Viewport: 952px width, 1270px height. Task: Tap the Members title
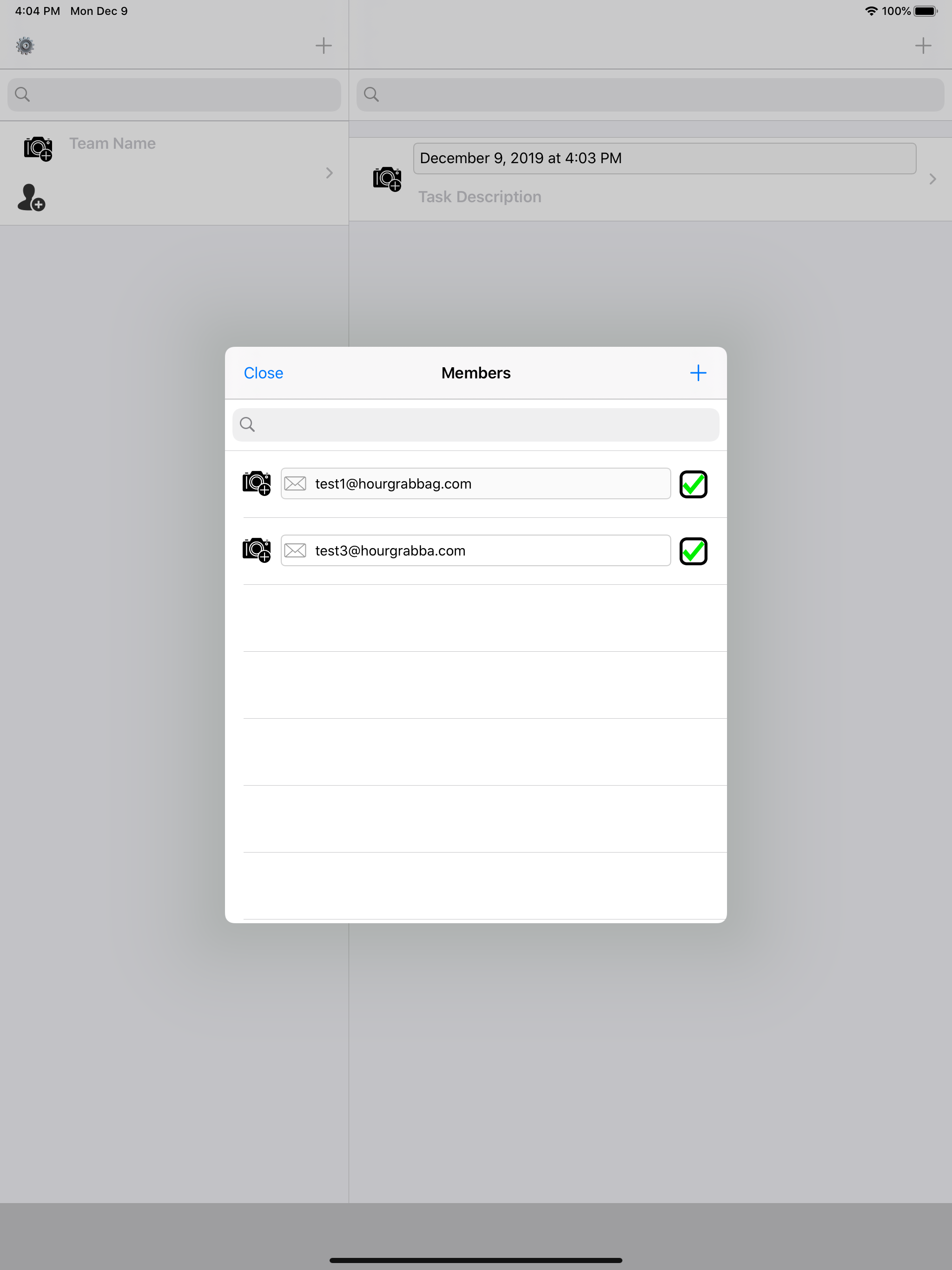coord(476,373)
